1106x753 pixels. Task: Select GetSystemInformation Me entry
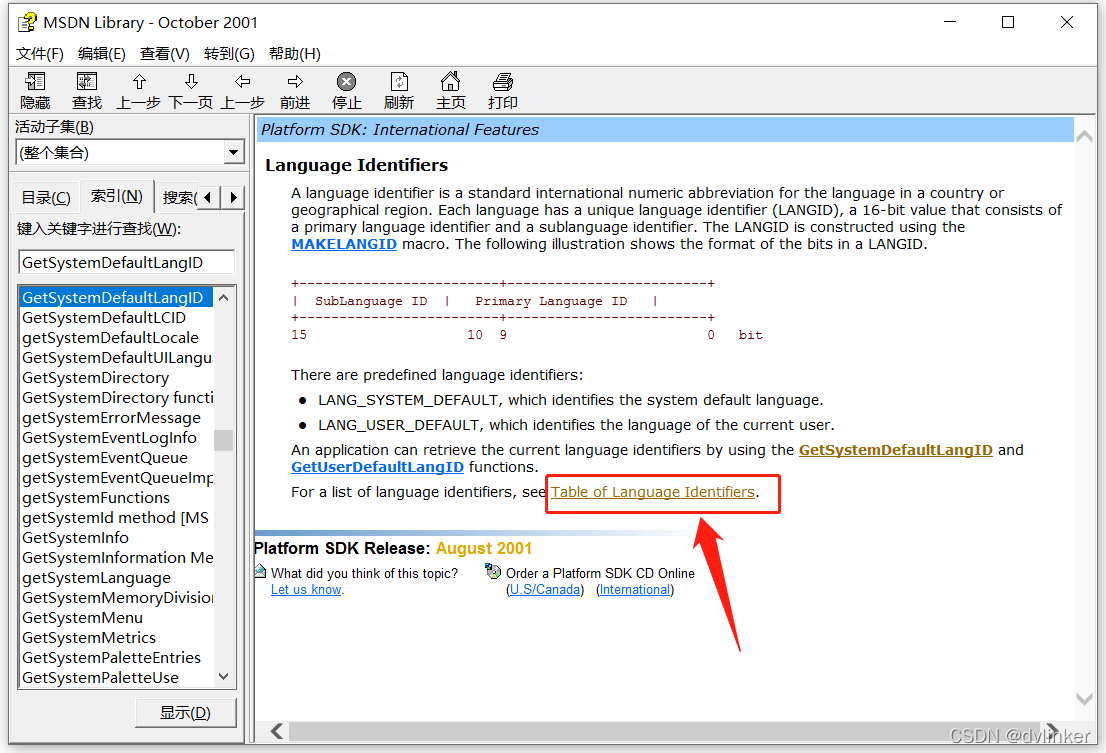click(116, 558)
